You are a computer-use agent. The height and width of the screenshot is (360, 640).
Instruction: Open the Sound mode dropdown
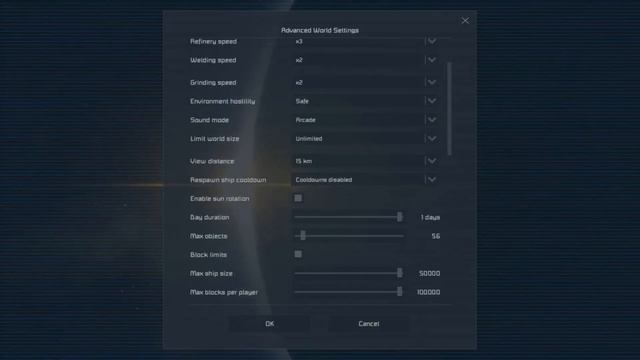(366, 120)
